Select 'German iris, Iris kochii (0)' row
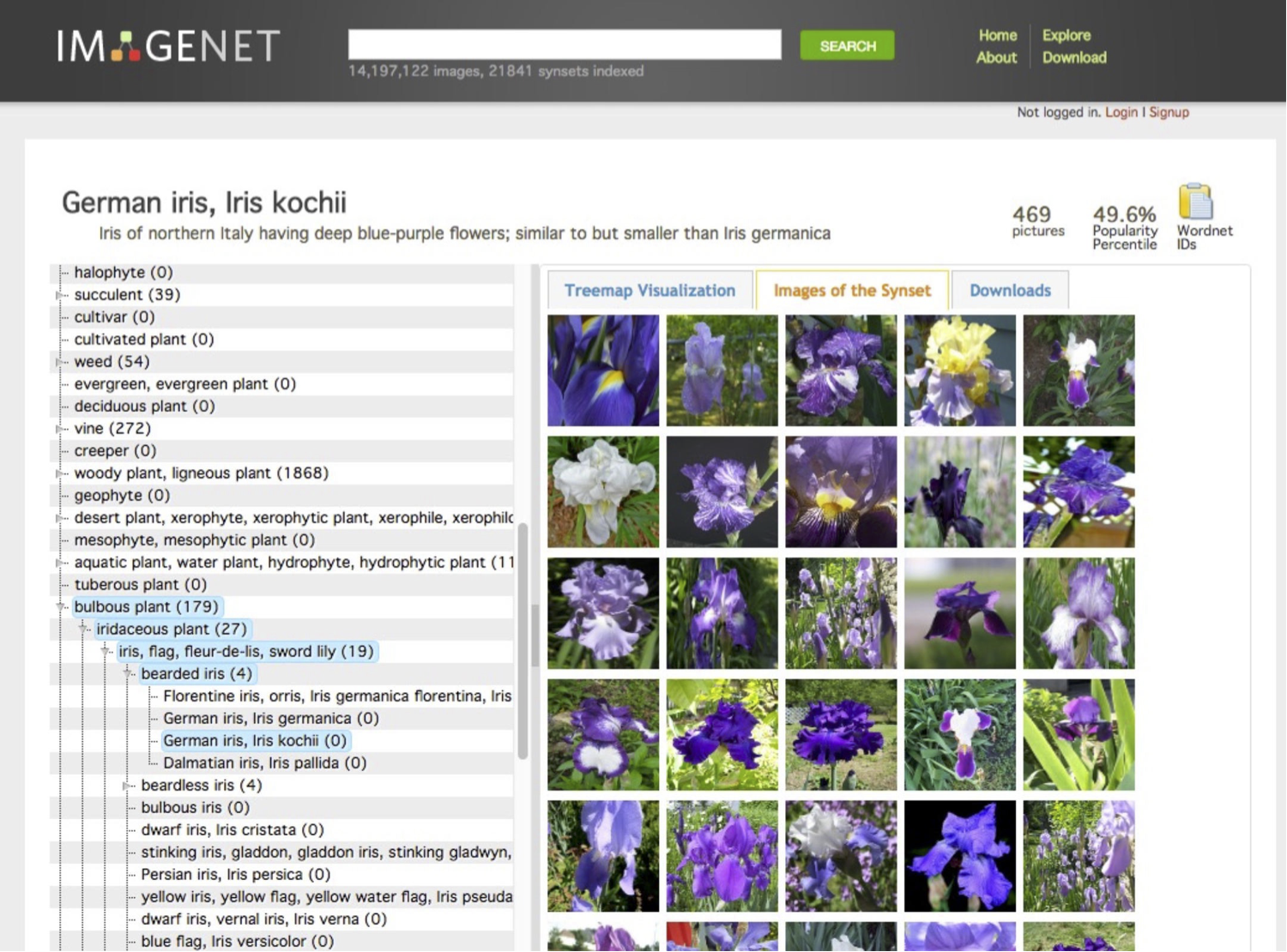 coord(255,741)
